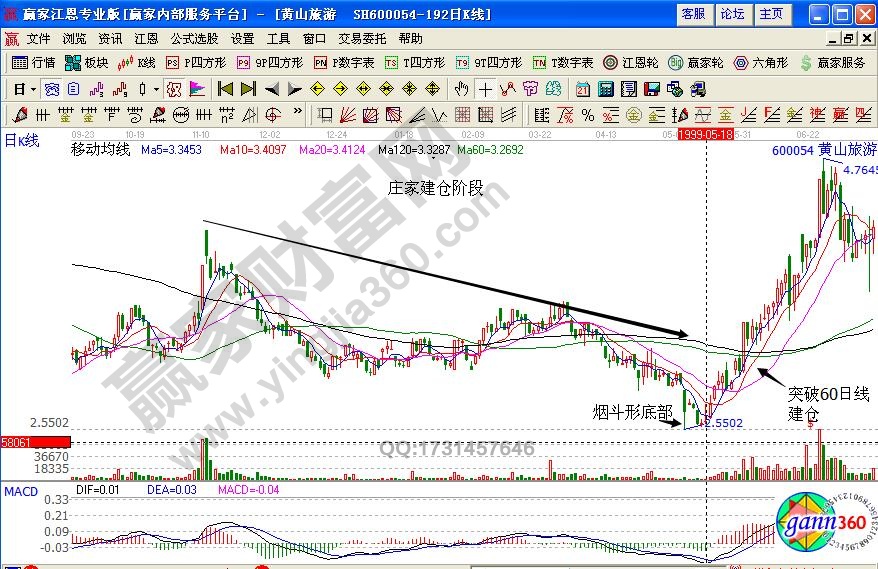Jump to first bar with skip-back icon
The image size is (878, 569).
click(225, 89)
